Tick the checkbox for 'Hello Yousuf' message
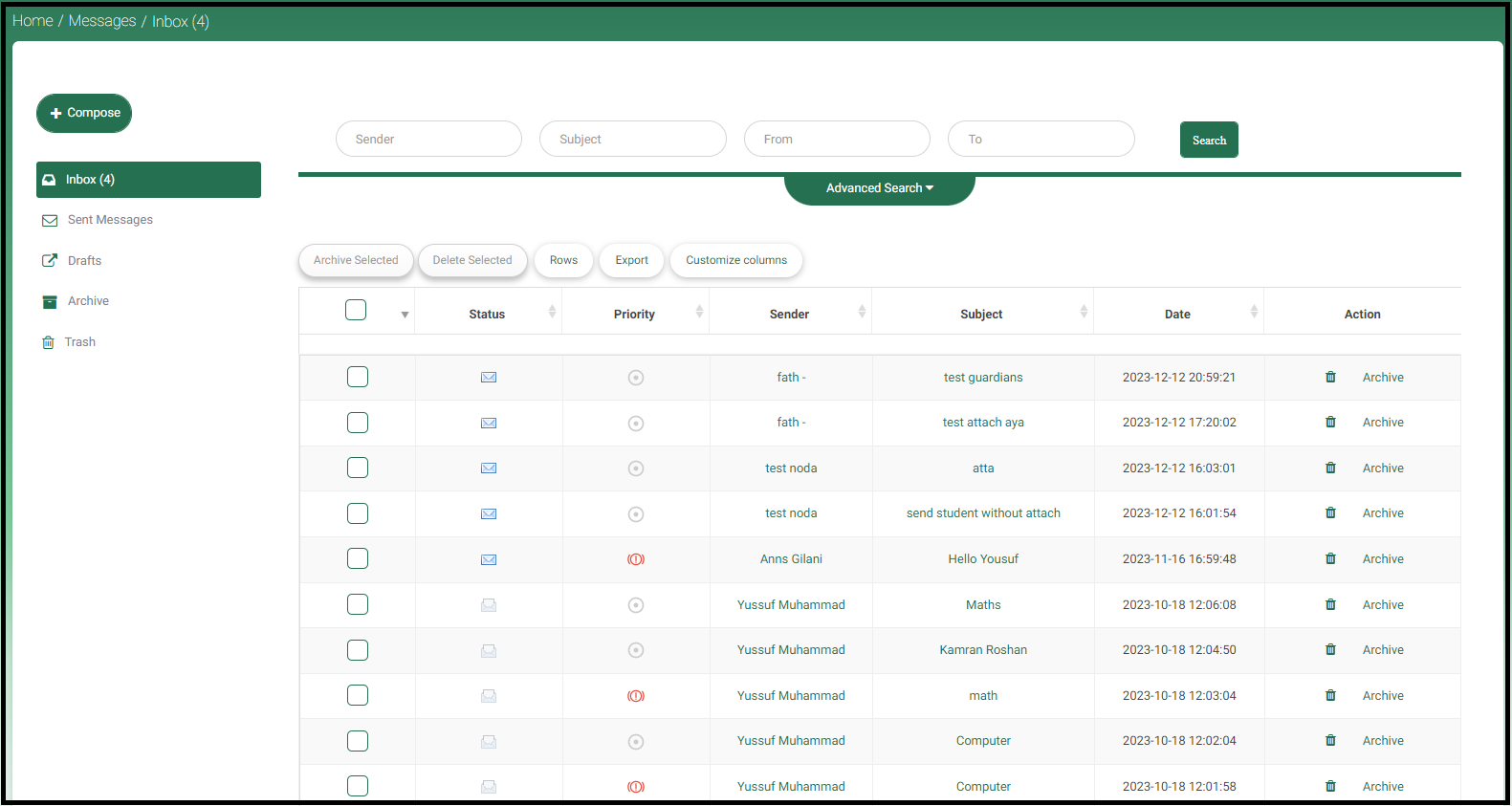 pos(358,558)
